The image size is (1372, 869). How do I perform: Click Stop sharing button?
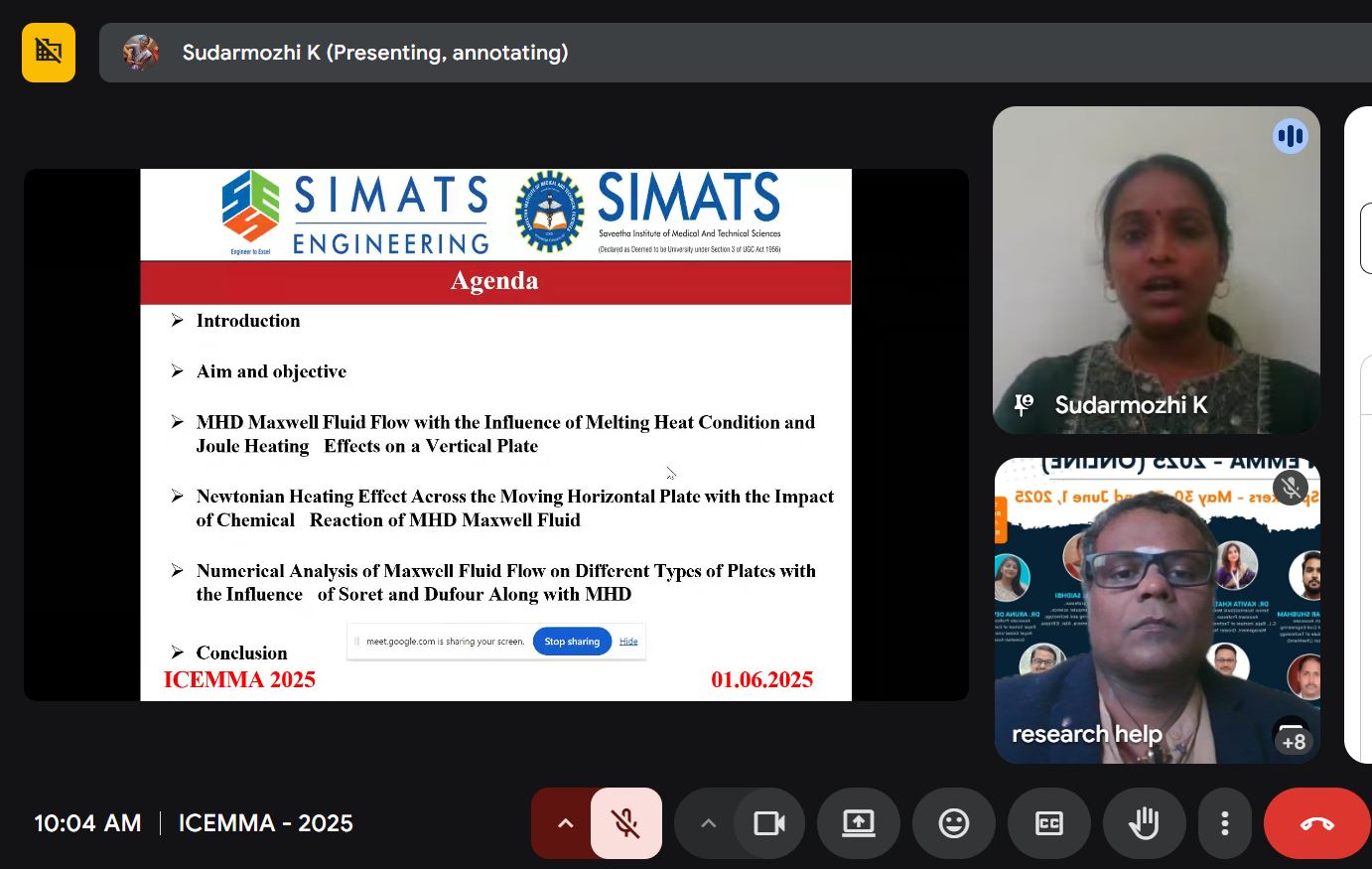(x=572, y=642)
